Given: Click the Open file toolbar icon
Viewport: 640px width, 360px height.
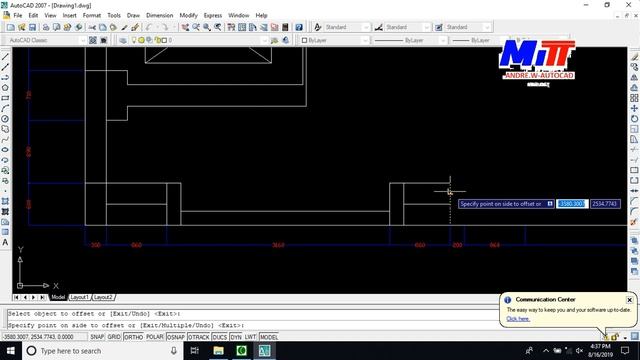Looking at the screenshot, I should [22, 27].
